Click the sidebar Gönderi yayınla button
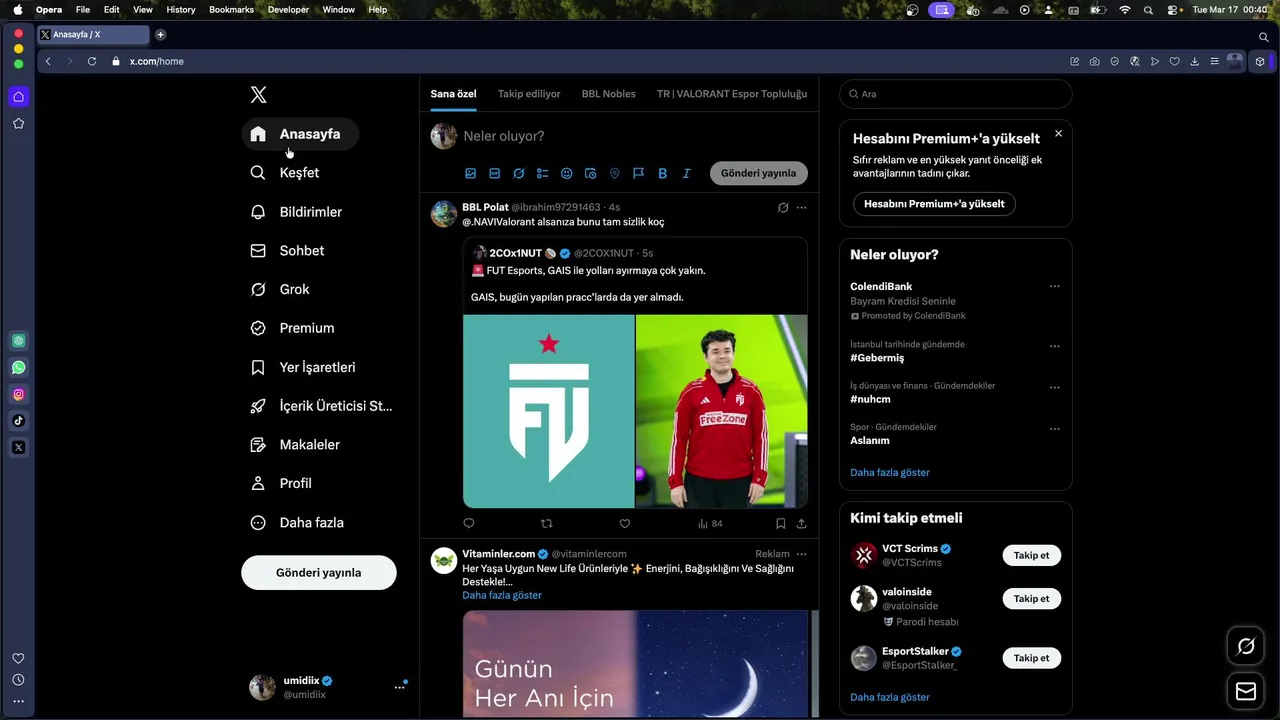The height and width of the screenshot is (720, 1280). point(319,573)
